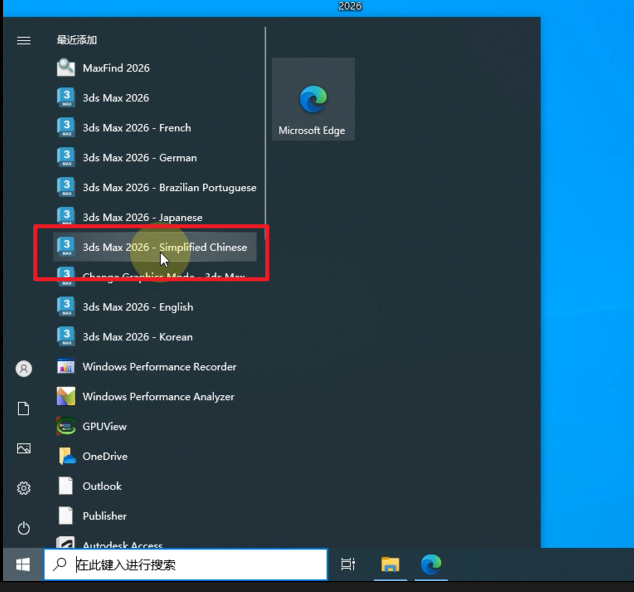
Task: Open File Explorer from the taskbar
Action: pos(390,564)
